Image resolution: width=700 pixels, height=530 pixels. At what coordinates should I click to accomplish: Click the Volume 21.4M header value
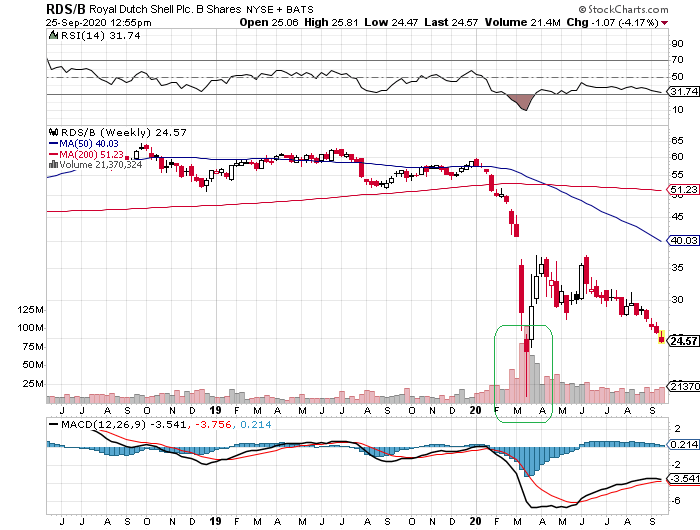coord(522,22)
